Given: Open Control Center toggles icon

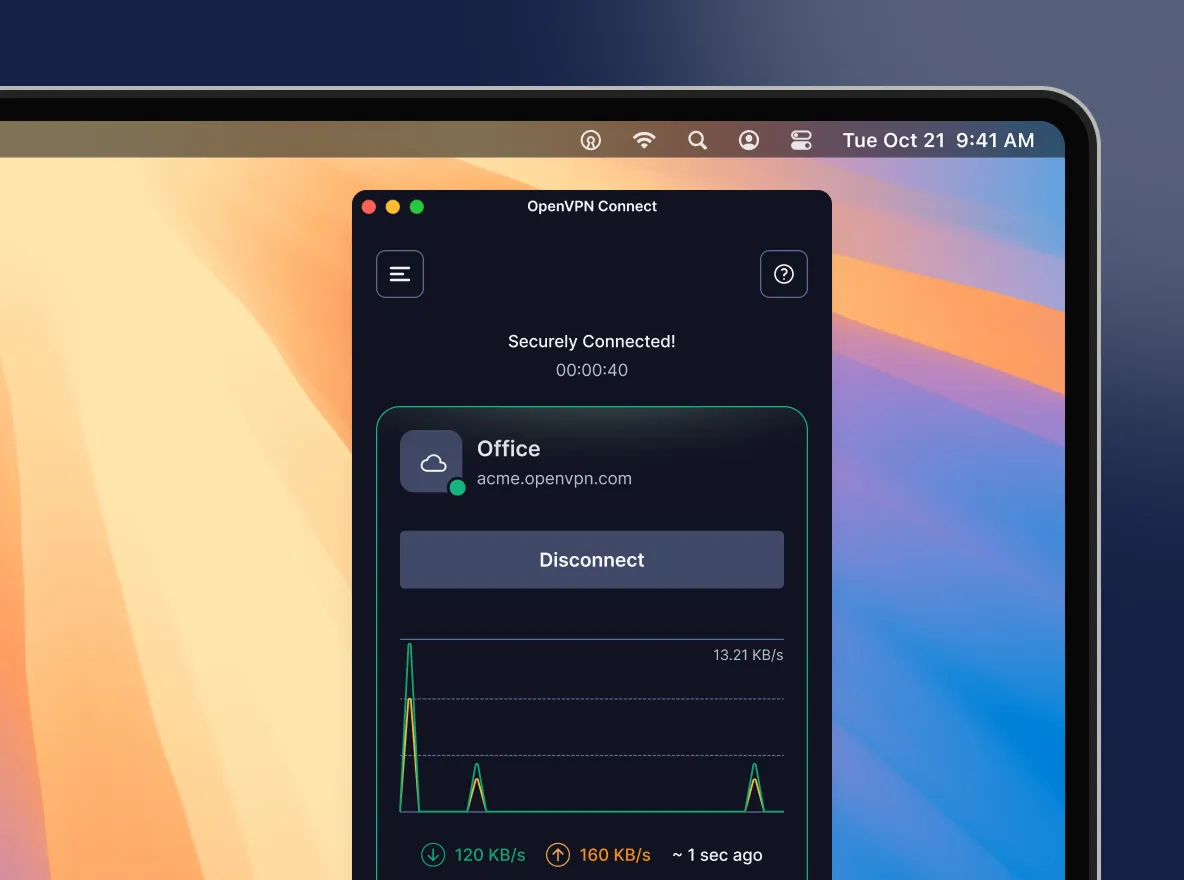Looking at the screenshot, I should tap(801, 141).
